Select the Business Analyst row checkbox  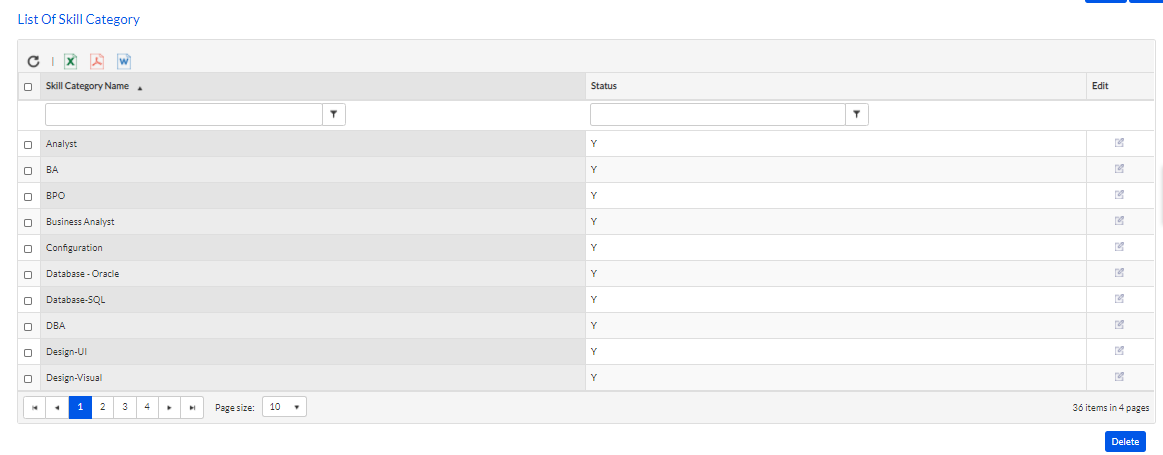pyautogui.click(x=28, y=223)
